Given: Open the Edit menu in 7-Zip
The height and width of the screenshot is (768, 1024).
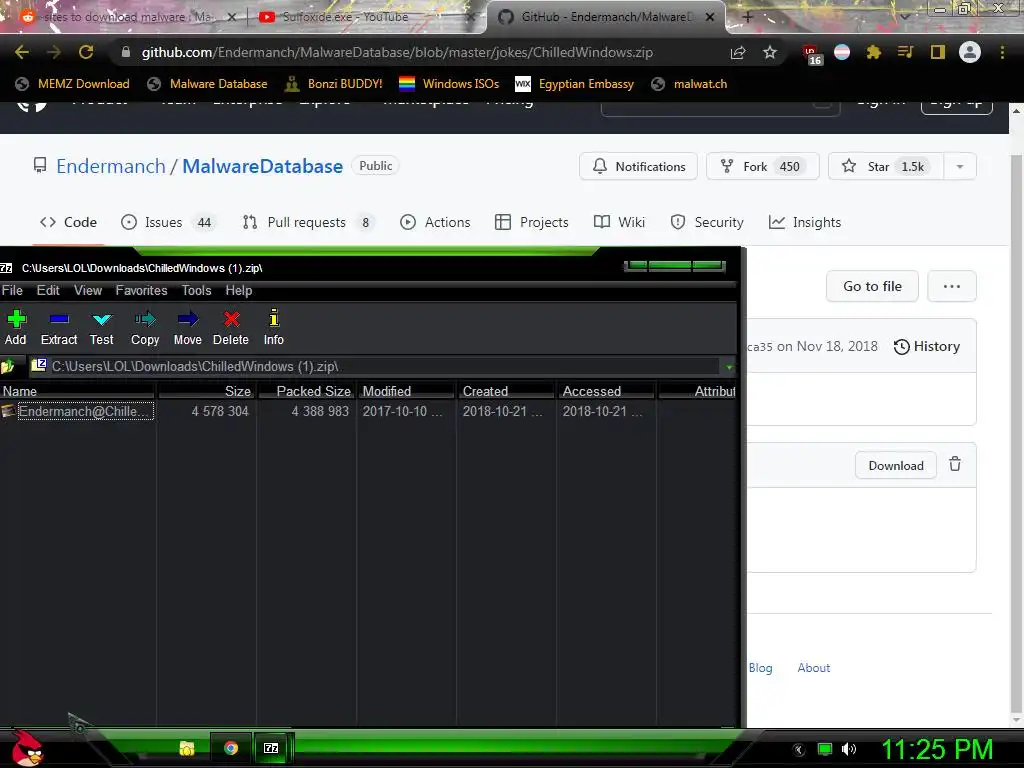Looking at the screenshot, I should click(48, 291).
